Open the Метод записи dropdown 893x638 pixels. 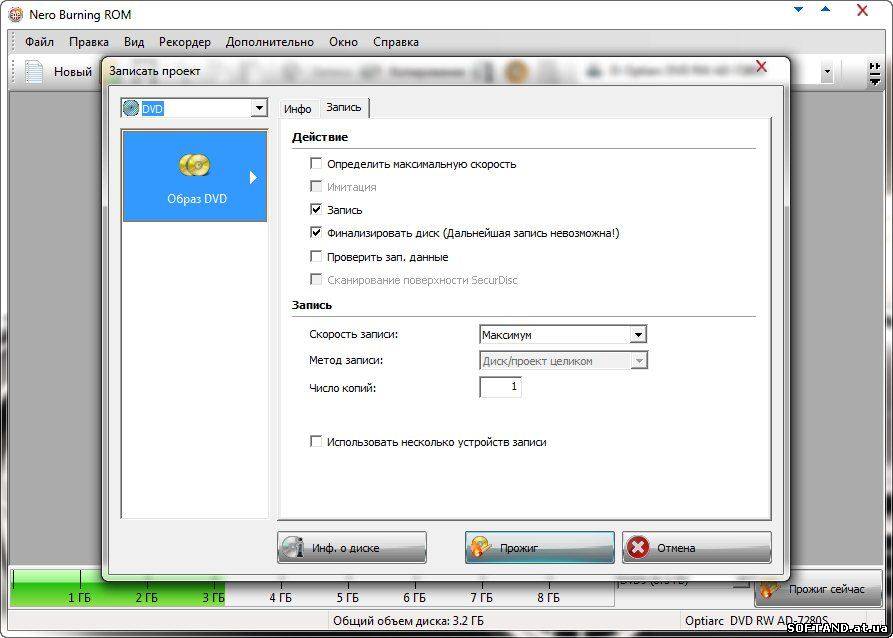pyautogui.click(x=563, y=361)
